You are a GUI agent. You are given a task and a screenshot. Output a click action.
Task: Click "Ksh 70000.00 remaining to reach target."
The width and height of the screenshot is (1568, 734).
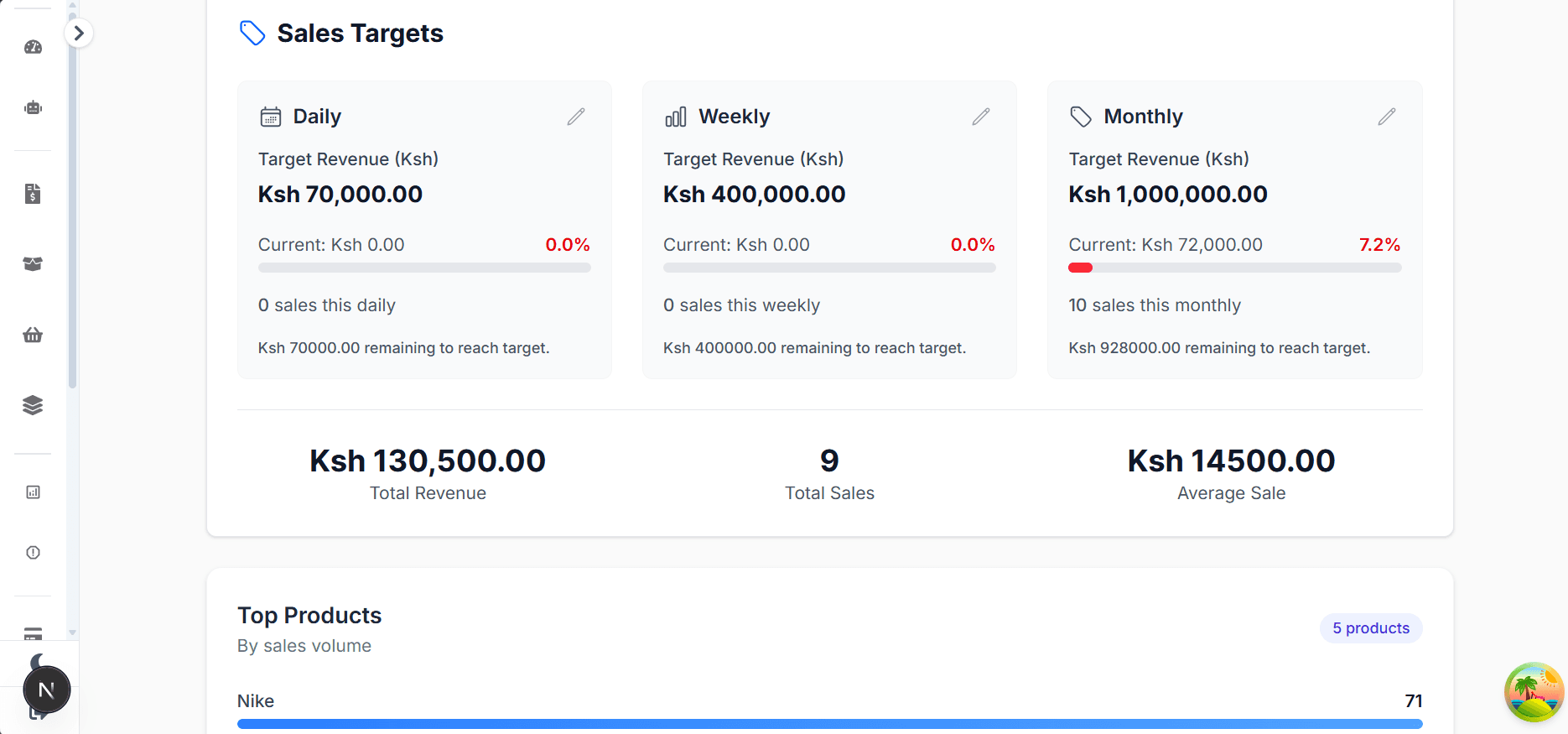tap(404, 348)
